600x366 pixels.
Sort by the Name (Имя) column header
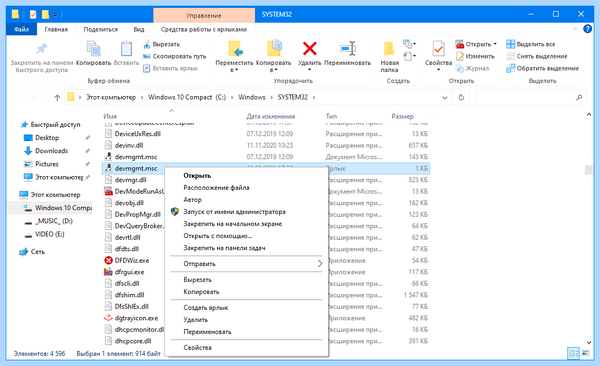point(110,116)
